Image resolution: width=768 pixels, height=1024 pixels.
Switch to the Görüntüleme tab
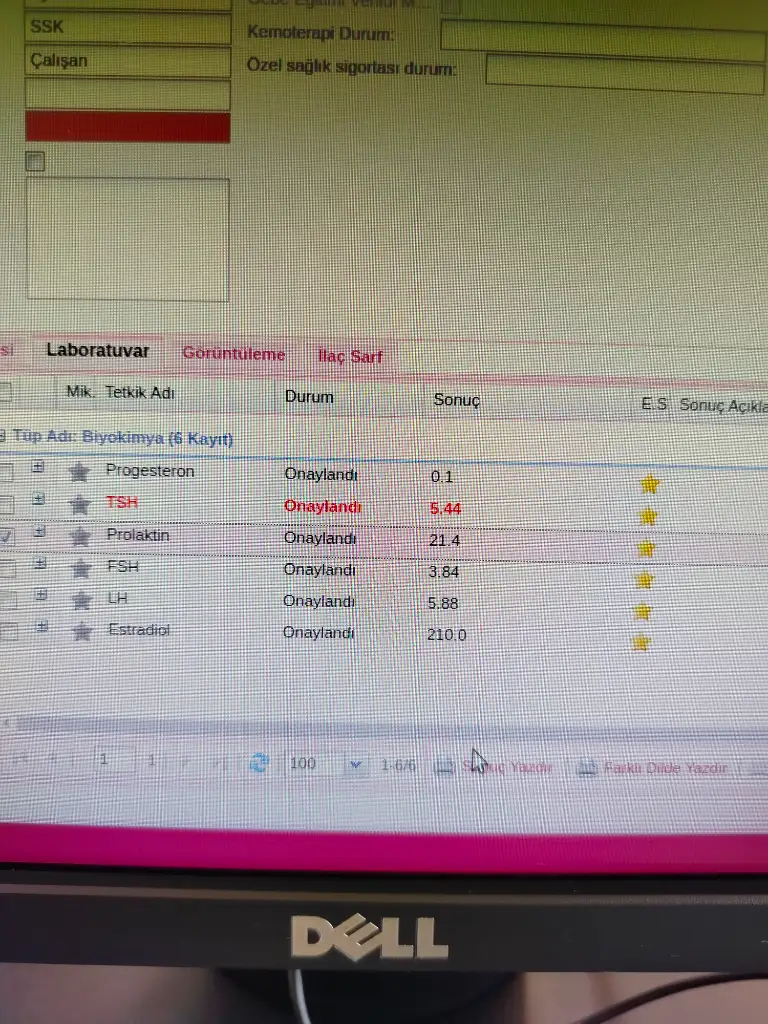point(233,354)
